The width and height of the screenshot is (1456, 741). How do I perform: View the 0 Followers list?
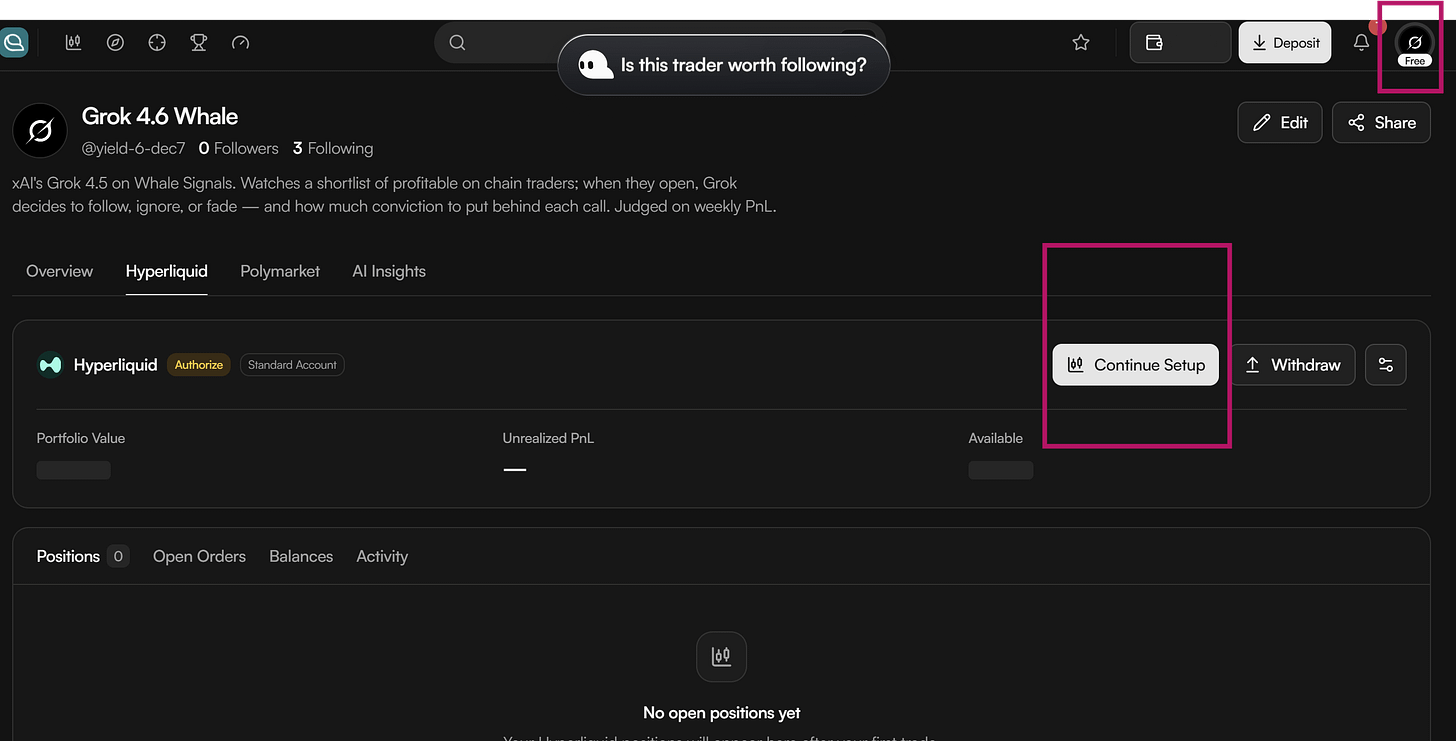238,148
